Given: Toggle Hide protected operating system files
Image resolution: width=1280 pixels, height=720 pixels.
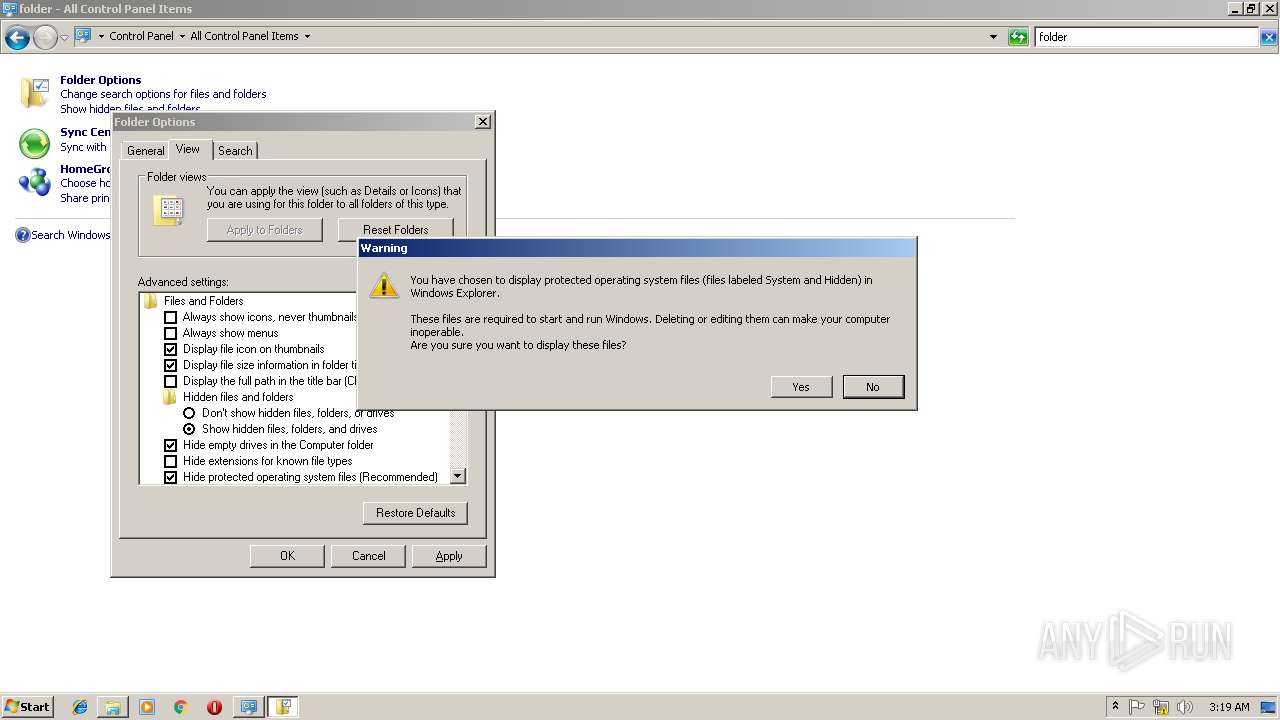Looking at the screenshot, I should (170, 477).
